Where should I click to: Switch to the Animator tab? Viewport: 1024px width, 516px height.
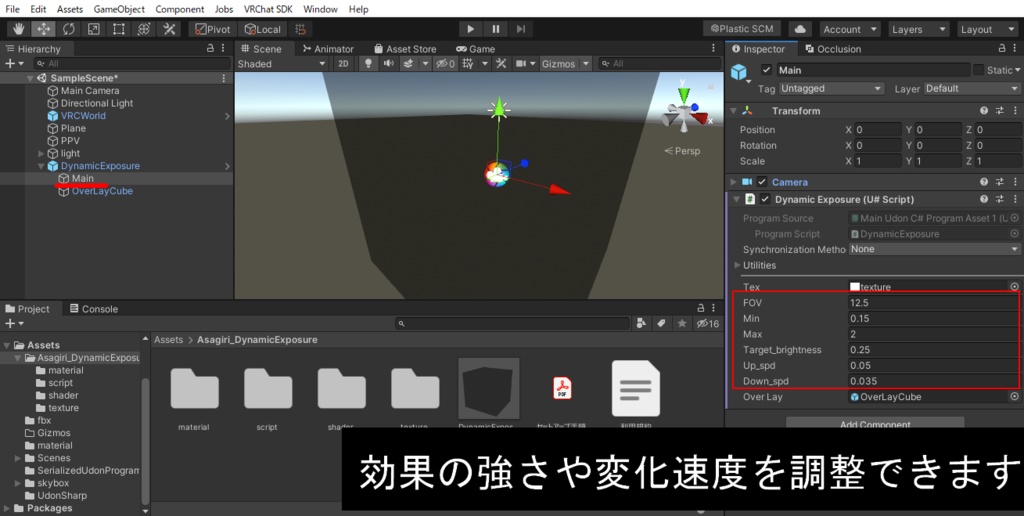click(x=328, y=49)
